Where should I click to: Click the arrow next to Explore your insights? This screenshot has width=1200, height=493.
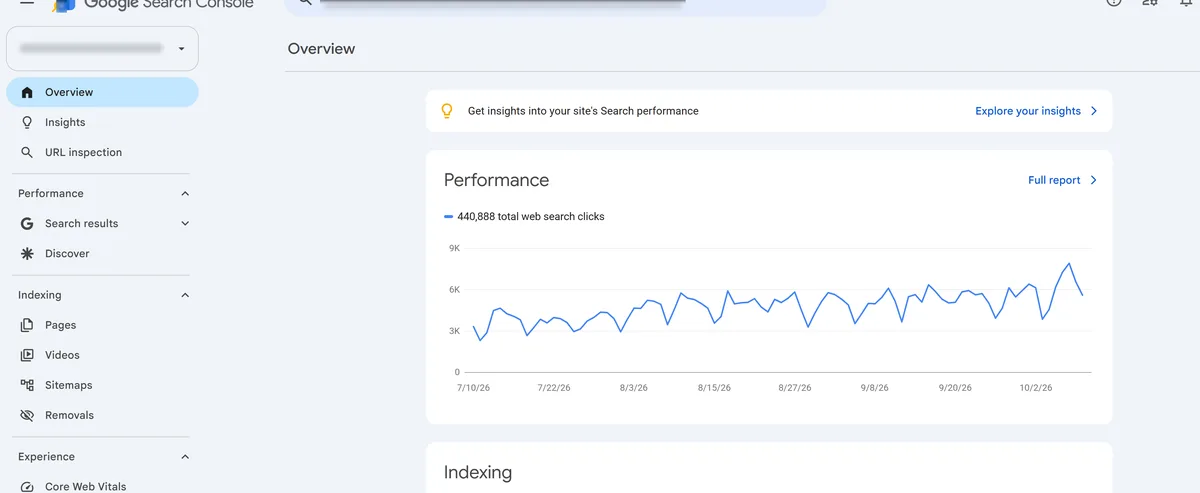click(x=1094, y=111)
